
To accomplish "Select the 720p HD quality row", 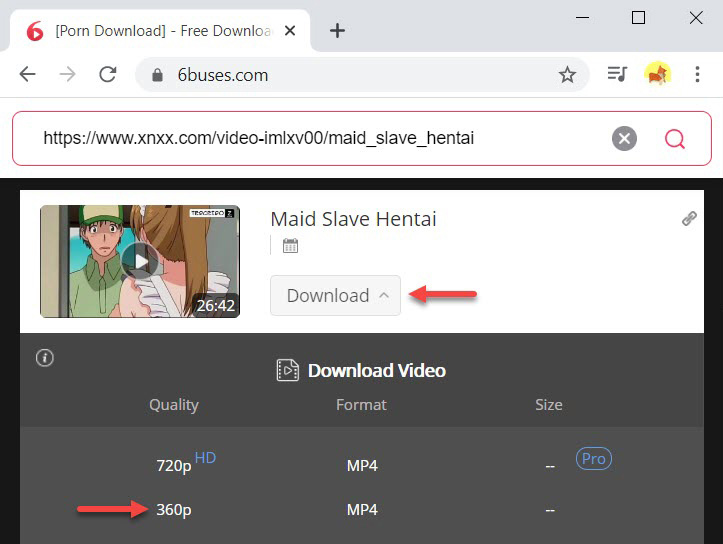I will pos(362,465).
